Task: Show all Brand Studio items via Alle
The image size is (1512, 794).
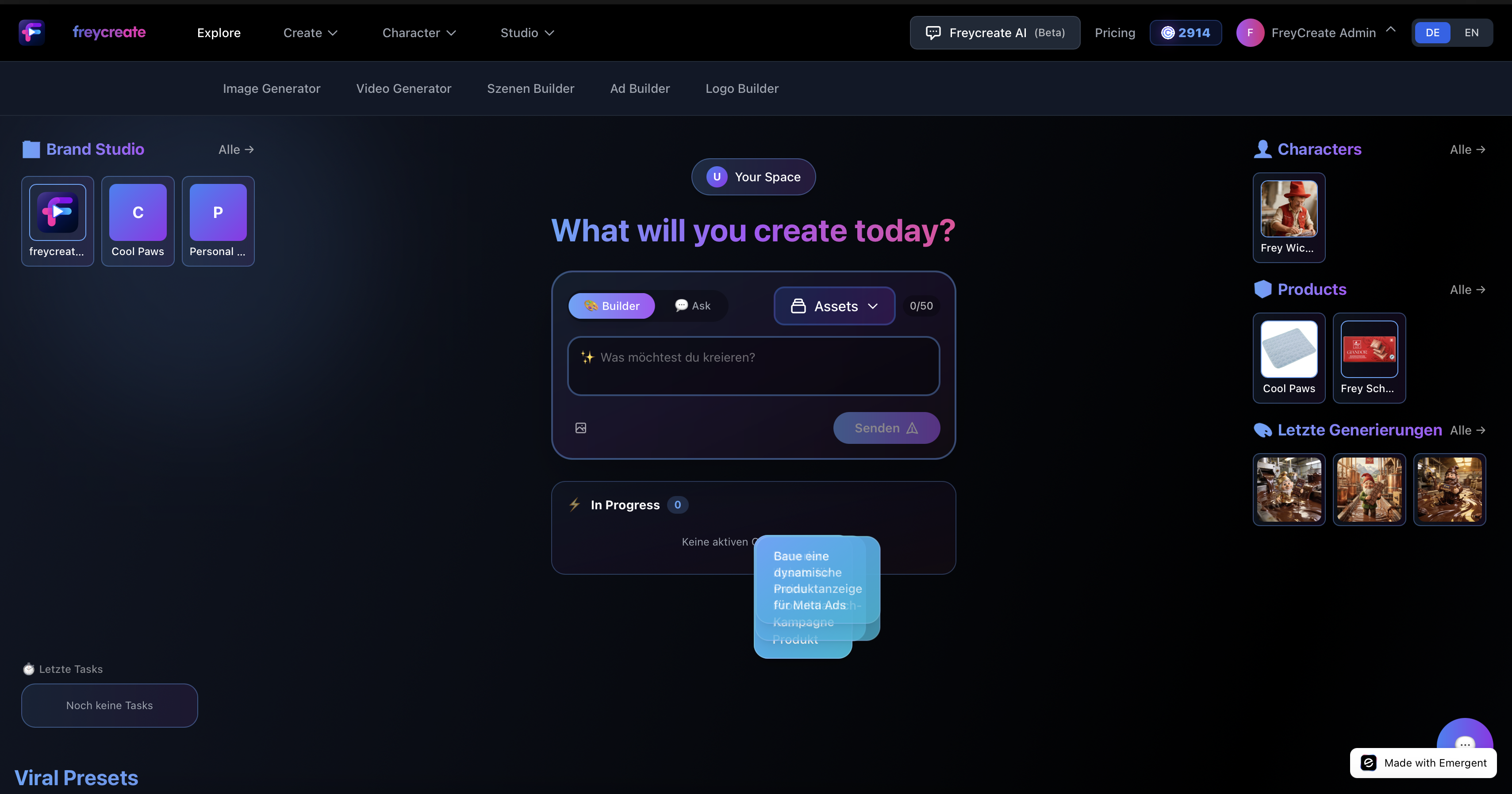Action: tap(236, 149)
